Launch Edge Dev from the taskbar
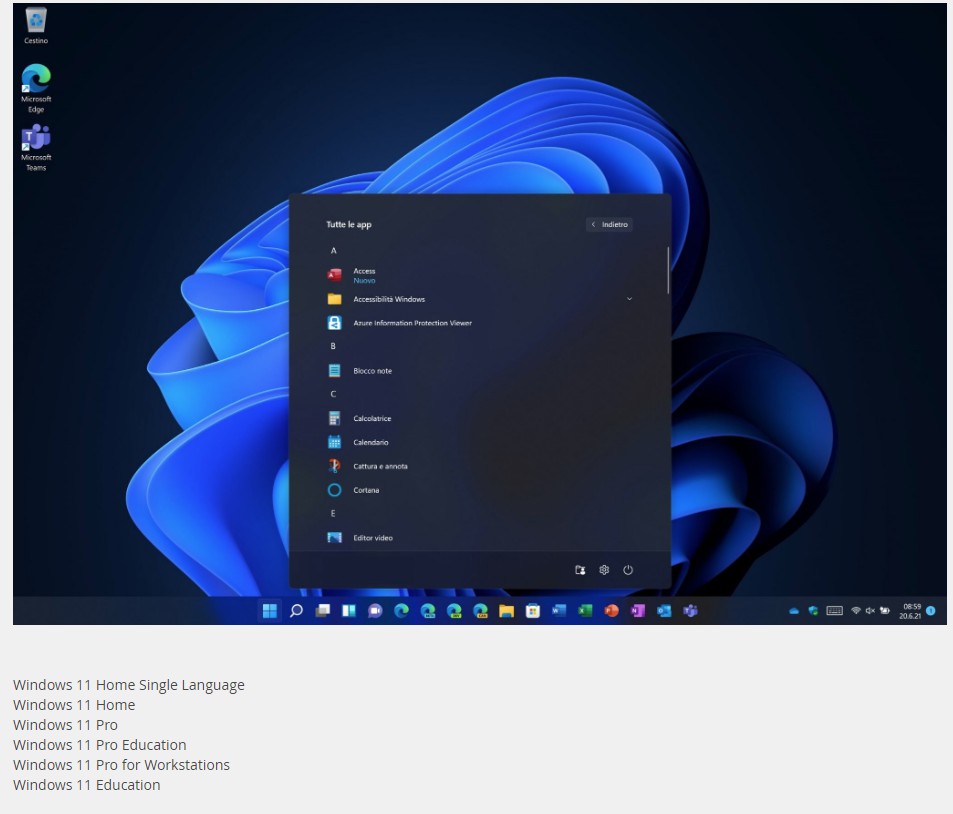 [454, 610]
